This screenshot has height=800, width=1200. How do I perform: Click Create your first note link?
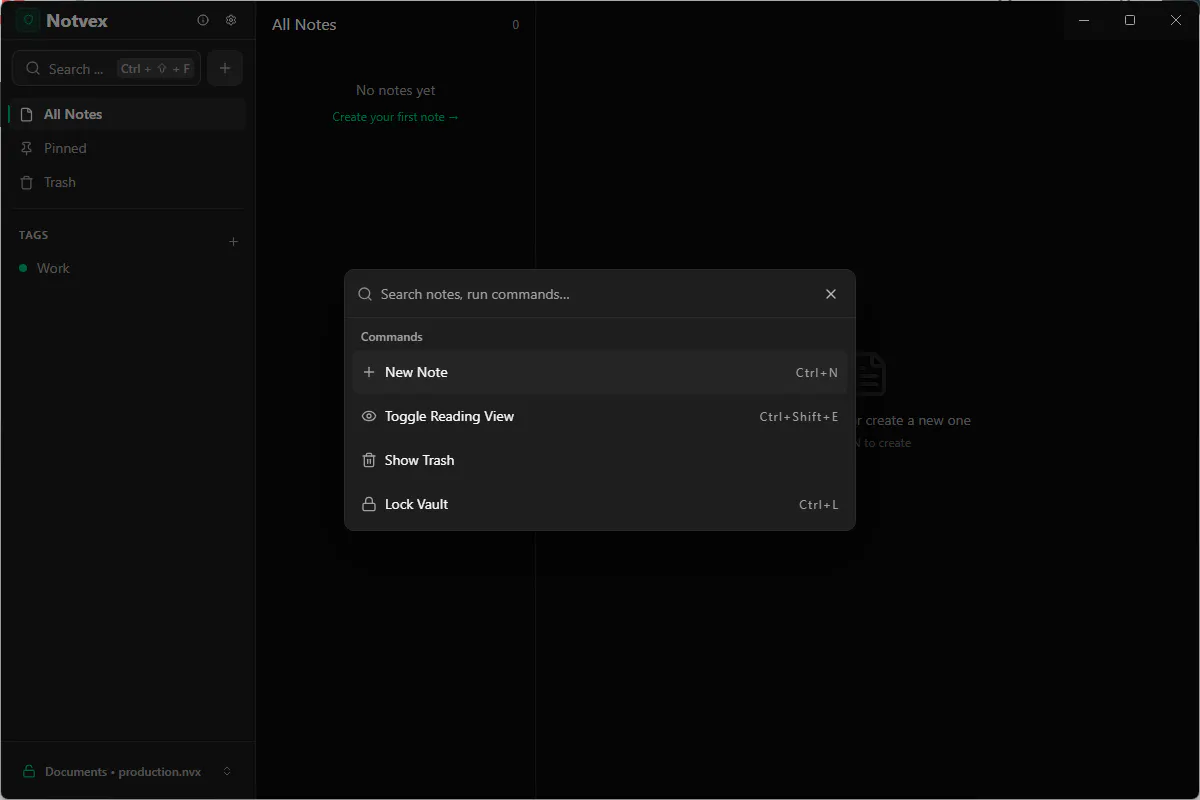click(x=396, y=117)
